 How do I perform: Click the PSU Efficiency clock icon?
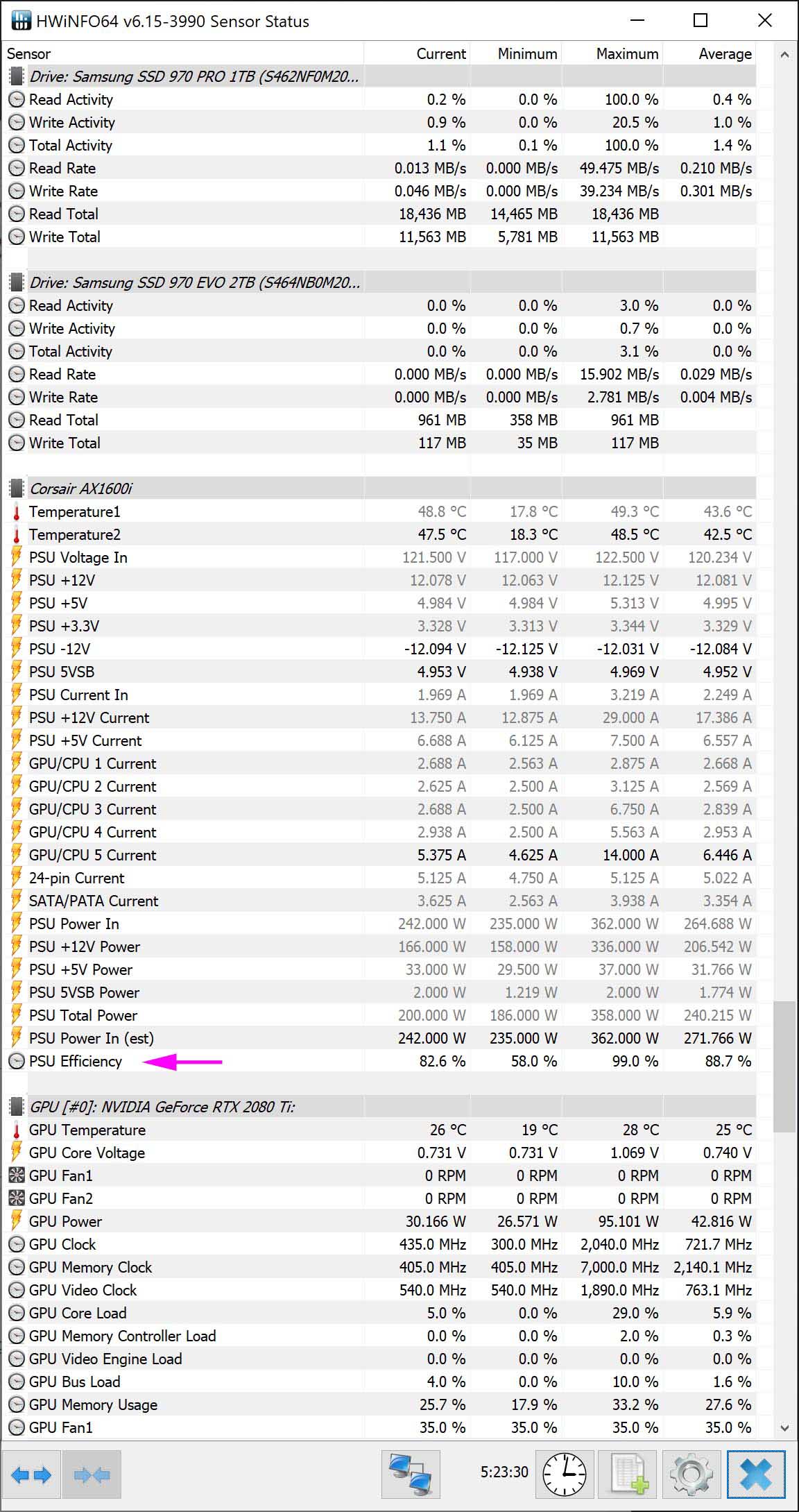tap(16, 1061)
